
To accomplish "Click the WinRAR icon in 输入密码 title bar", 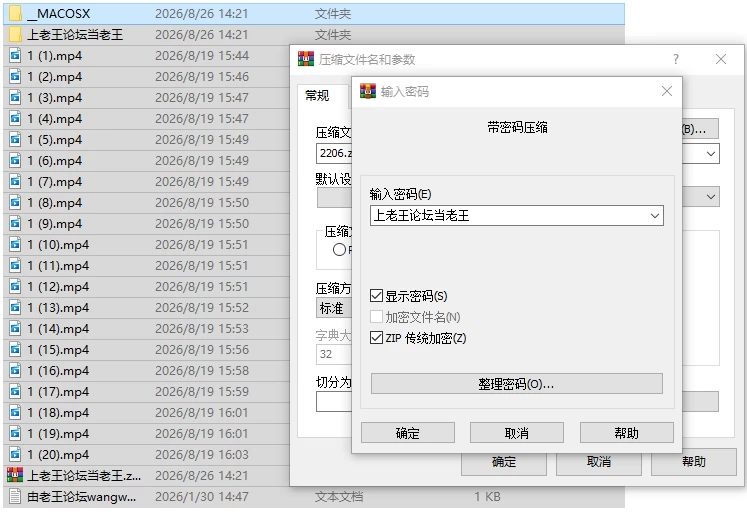I will click(x=368, y=91).
